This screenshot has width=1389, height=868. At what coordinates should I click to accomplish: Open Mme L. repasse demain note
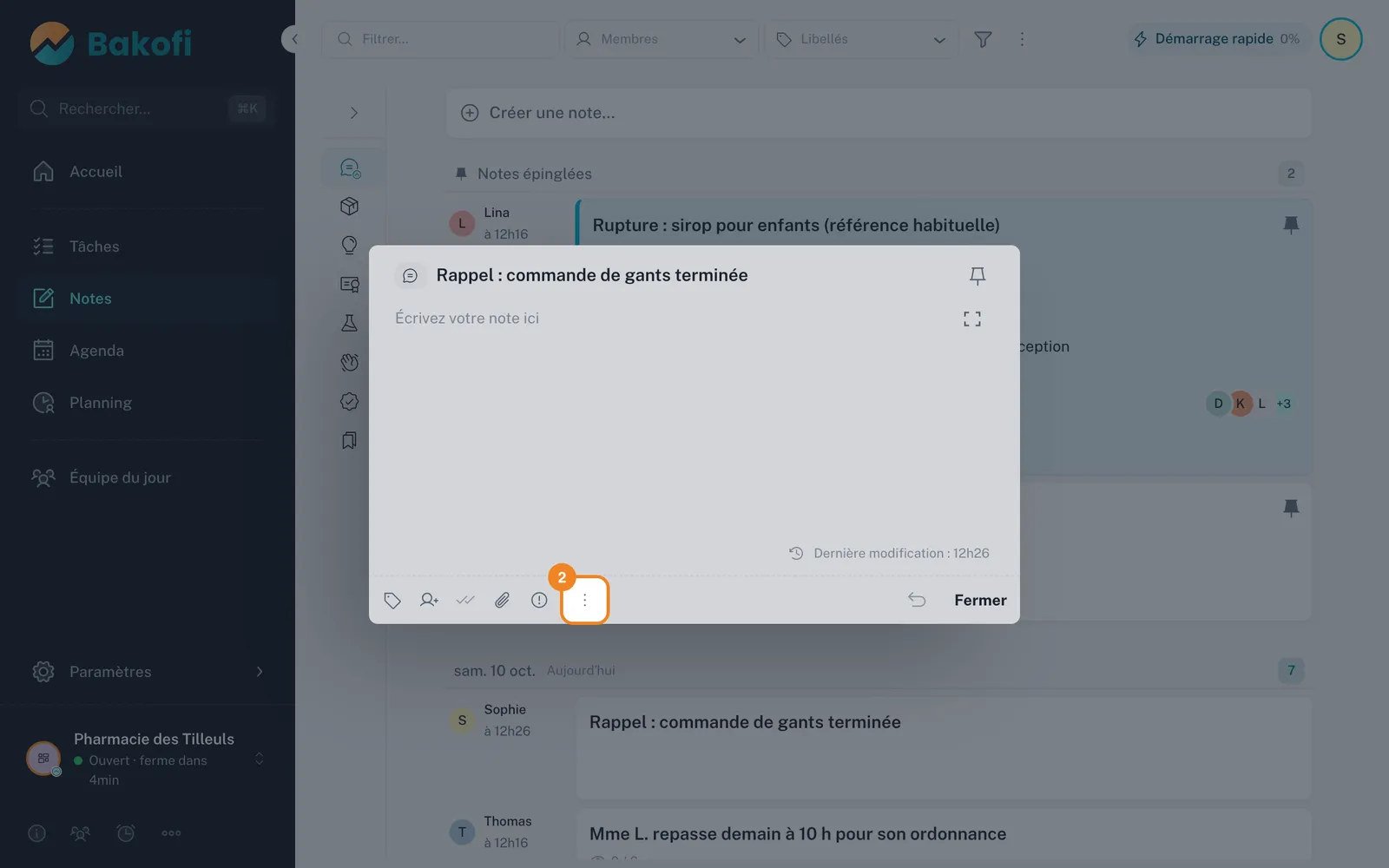944,834
